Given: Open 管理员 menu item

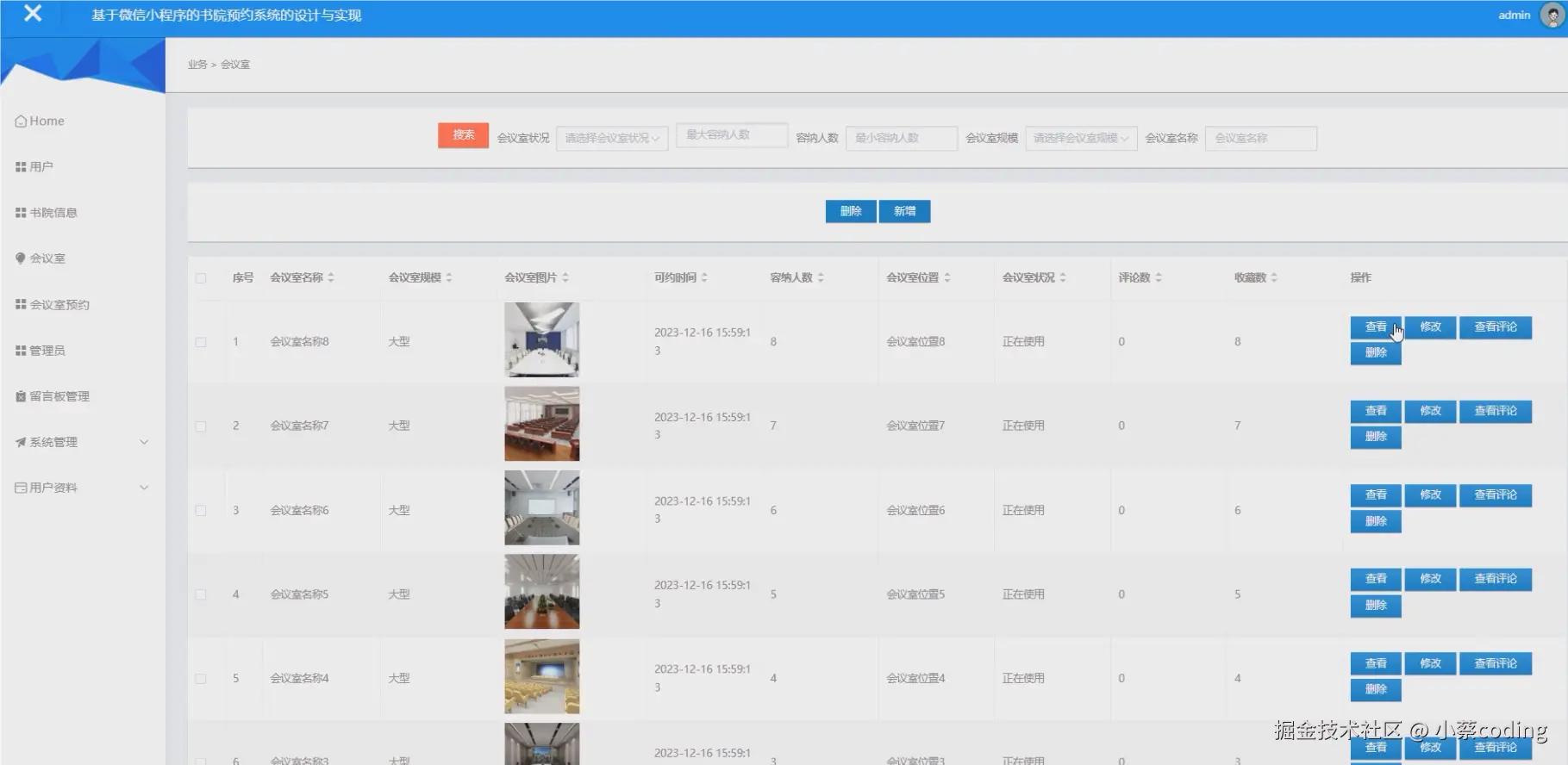Looking at the screenshot, I should (41, 350).
